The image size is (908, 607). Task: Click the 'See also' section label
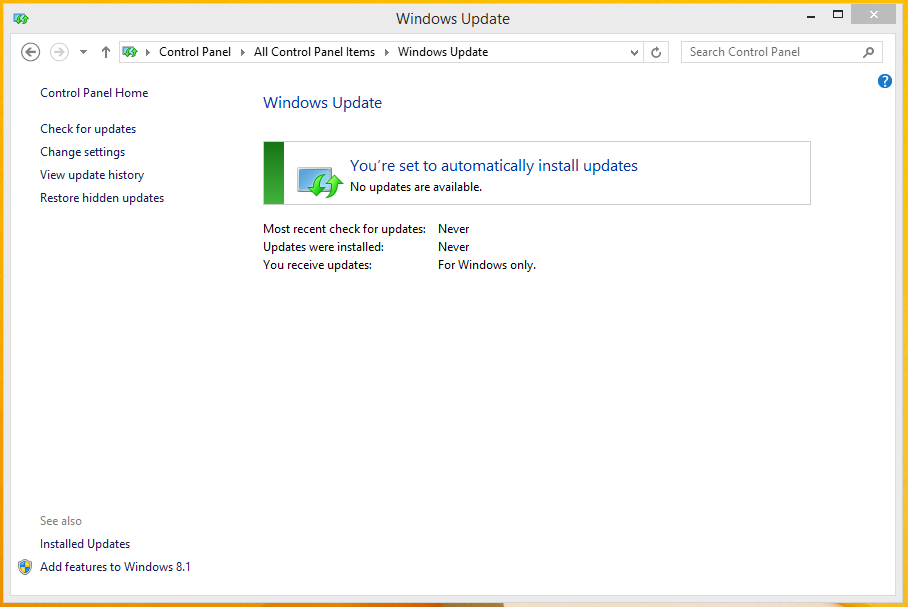click(61, 521)
